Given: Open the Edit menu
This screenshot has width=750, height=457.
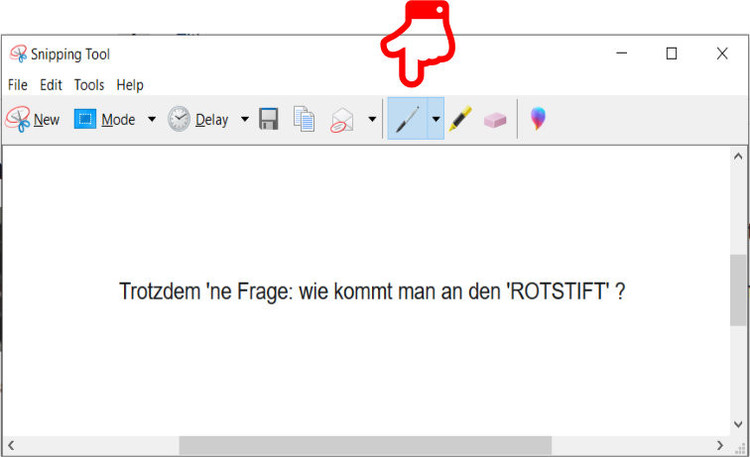Looking at the screenshot, I should 51,85.
